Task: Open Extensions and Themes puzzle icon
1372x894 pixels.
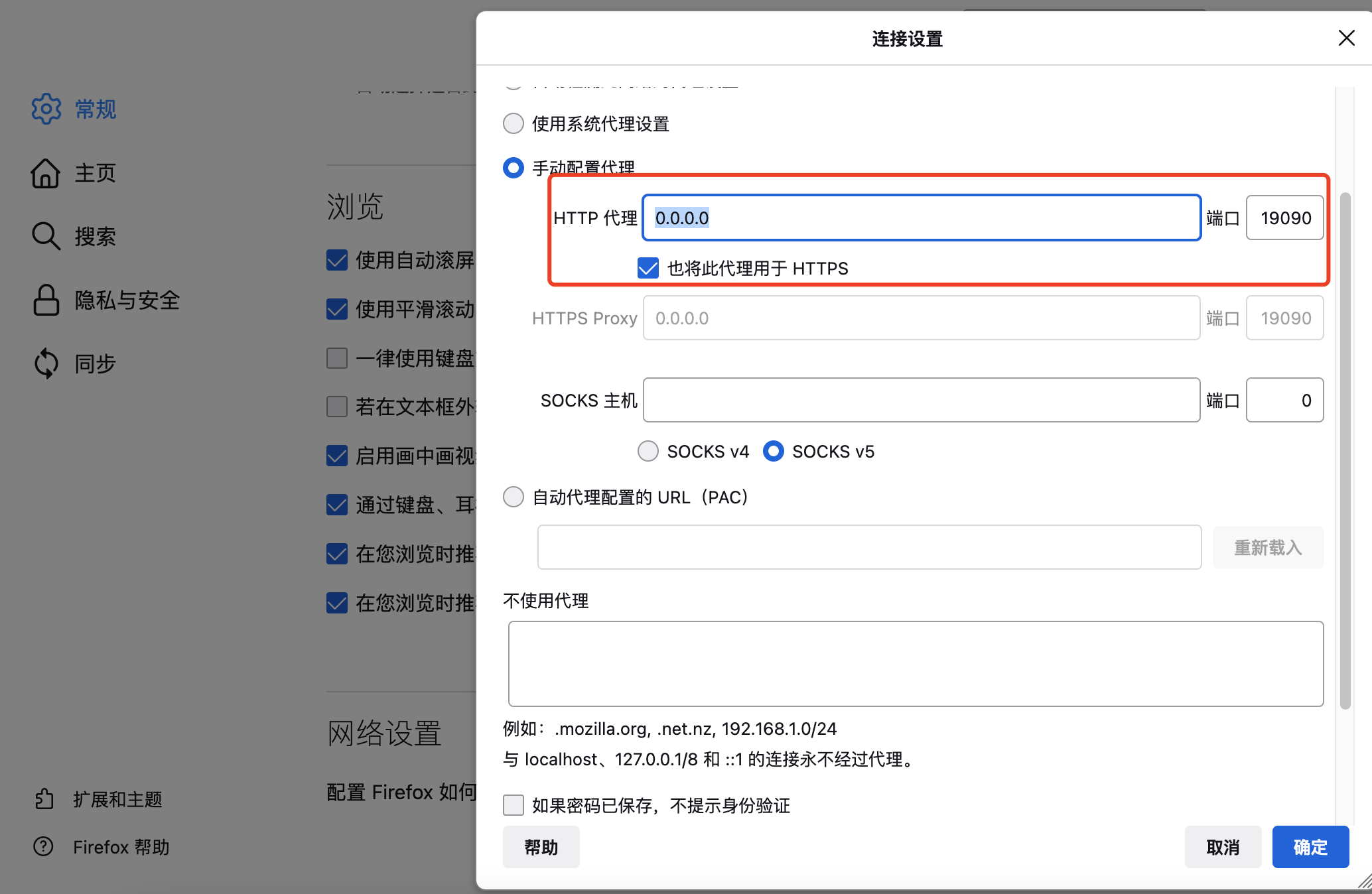Action: [x=44, y=799]
